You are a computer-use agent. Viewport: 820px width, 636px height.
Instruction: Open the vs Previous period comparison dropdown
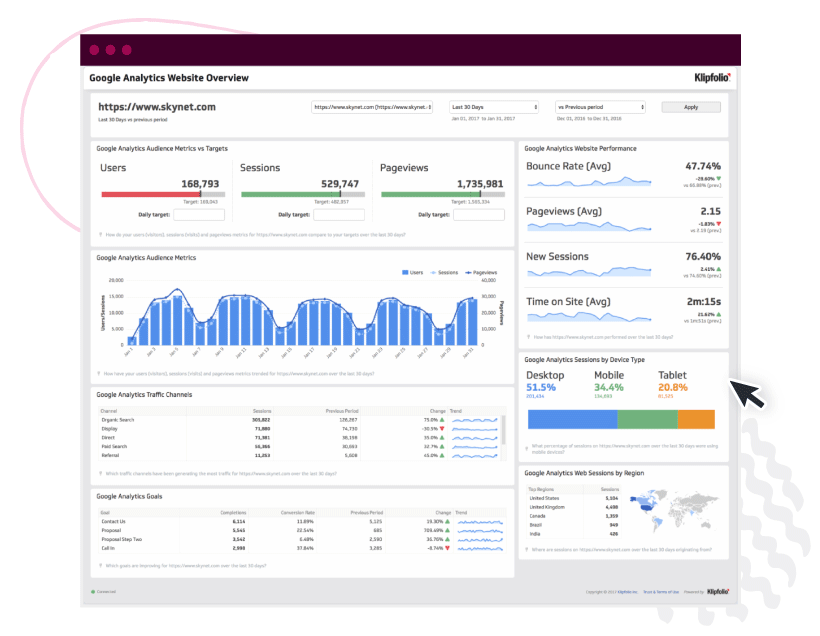pyautogui.click(x=600, y=107)
